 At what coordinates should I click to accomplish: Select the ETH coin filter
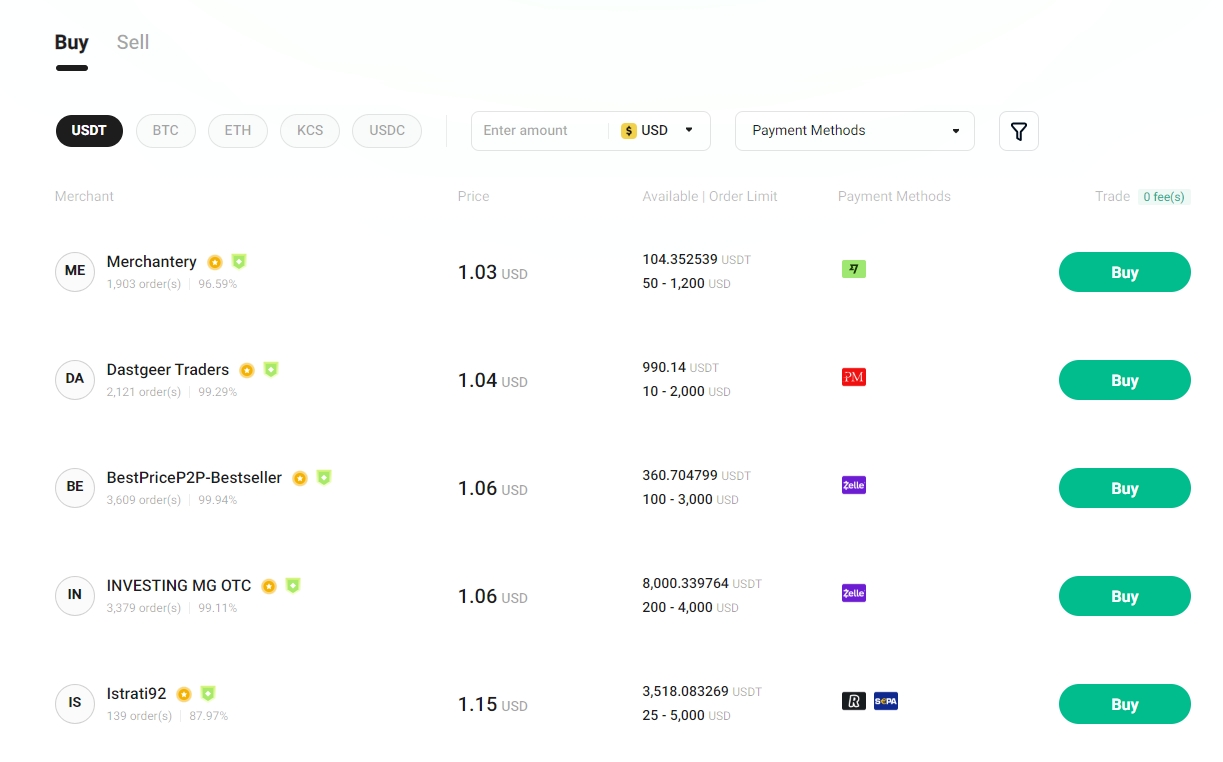pos(237,131)
